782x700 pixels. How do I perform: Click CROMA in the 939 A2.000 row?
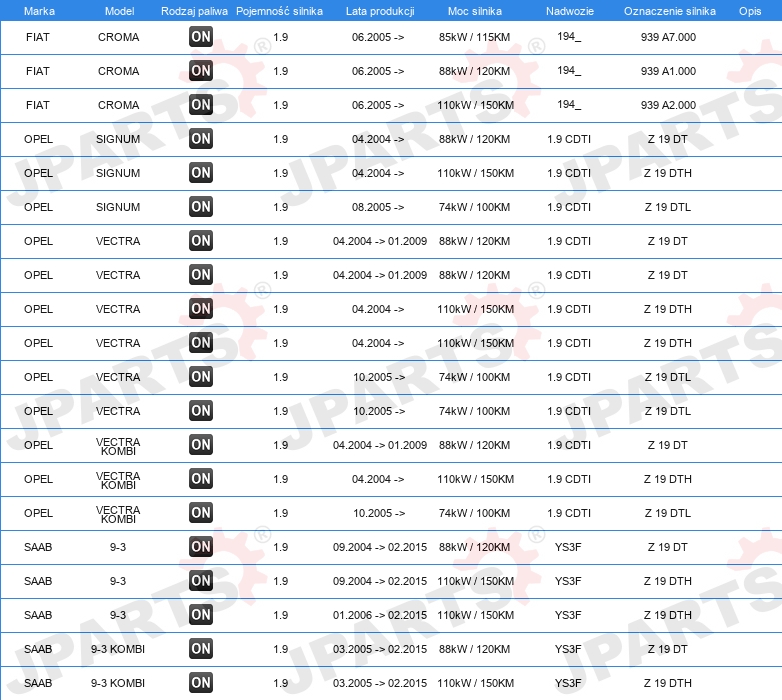click(118, 105)
